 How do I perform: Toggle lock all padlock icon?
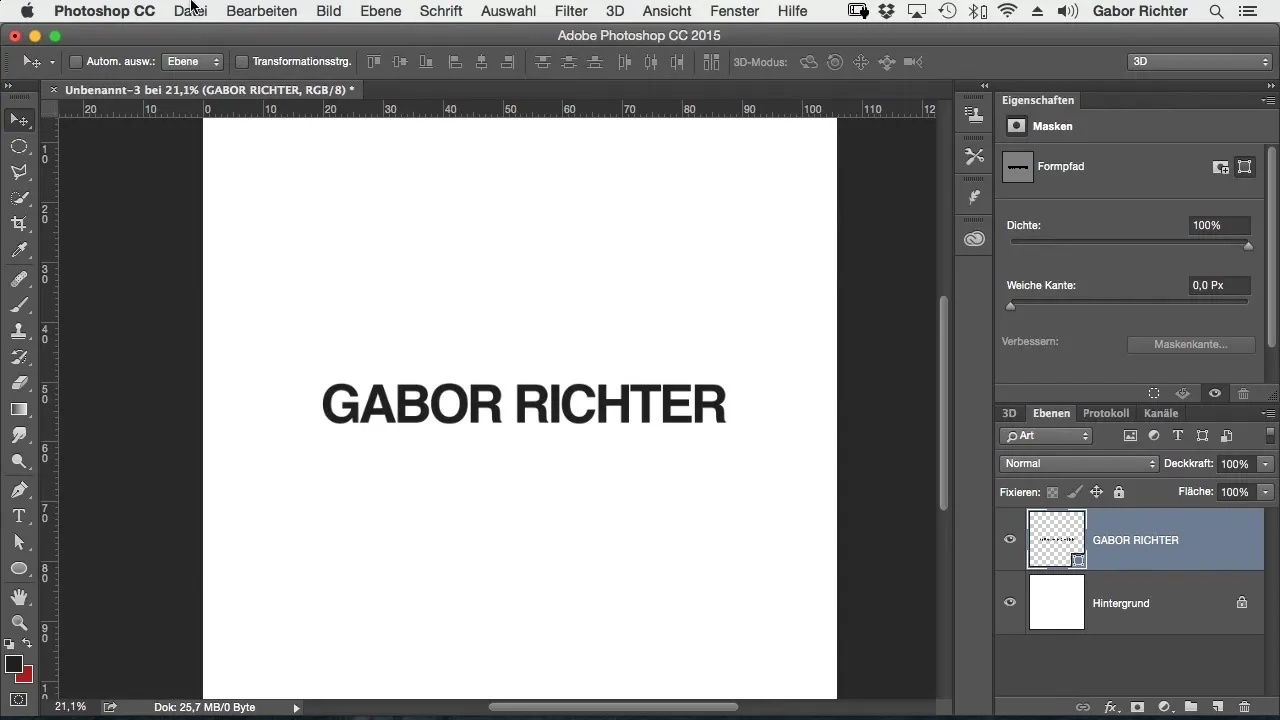click(x=1119, y=492)
